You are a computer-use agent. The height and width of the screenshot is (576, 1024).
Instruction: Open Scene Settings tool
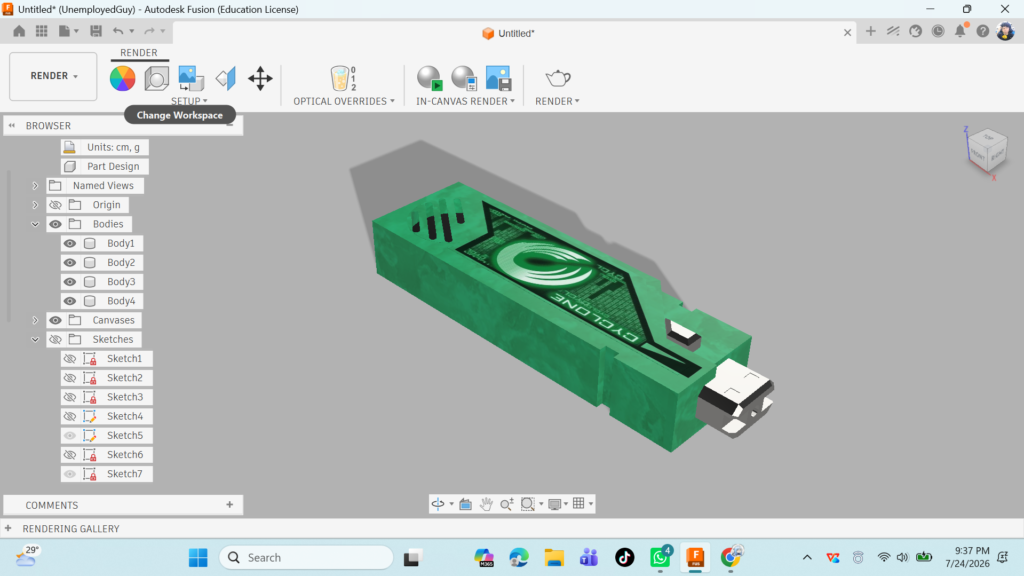pyautogui.click(x=157, y=78)
